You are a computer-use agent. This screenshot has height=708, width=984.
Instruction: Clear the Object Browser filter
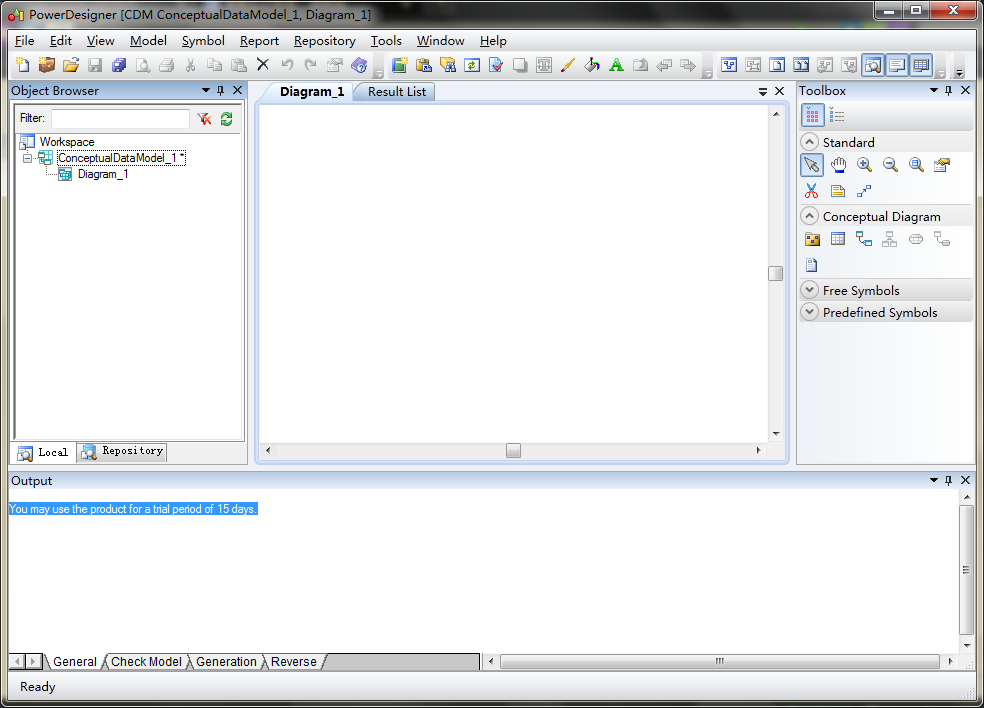[204, 119]
